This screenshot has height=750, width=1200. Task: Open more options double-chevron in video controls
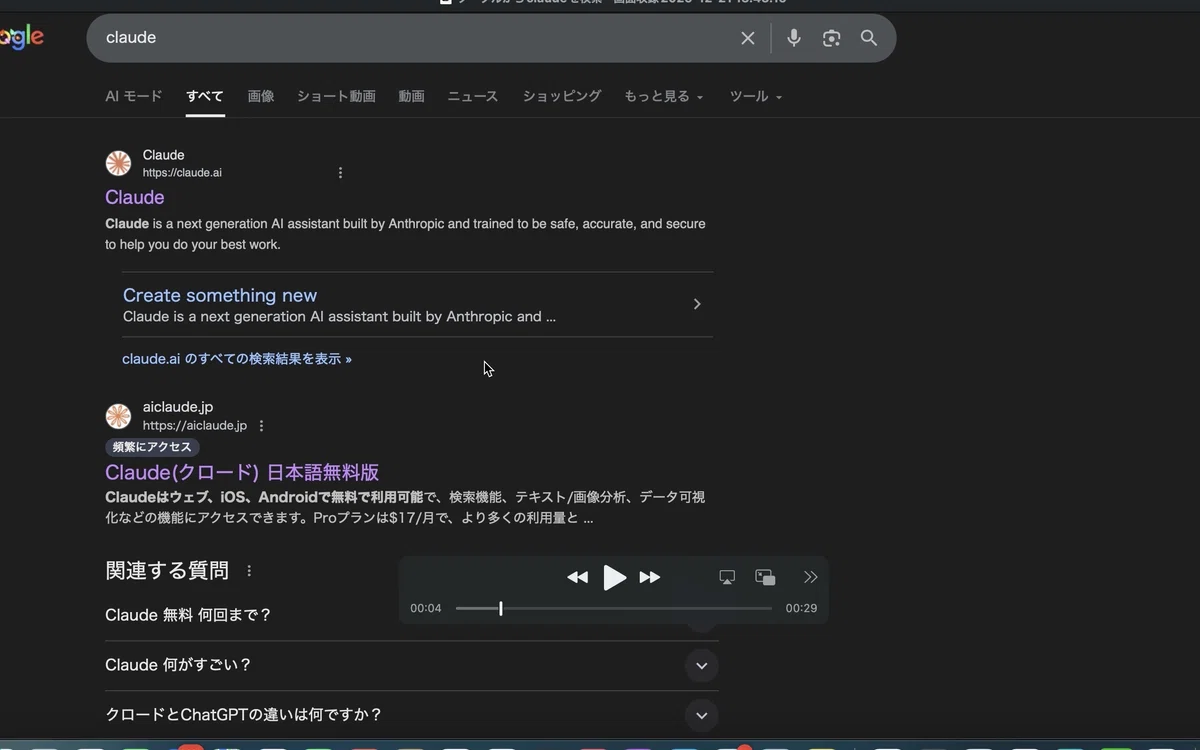[x=811, y=577]
